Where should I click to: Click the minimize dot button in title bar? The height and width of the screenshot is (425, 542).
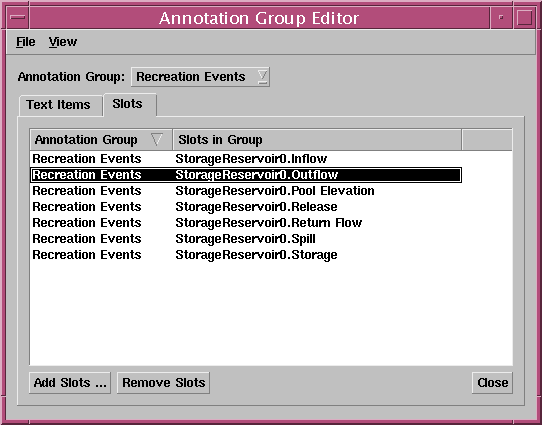click(501, 17)
